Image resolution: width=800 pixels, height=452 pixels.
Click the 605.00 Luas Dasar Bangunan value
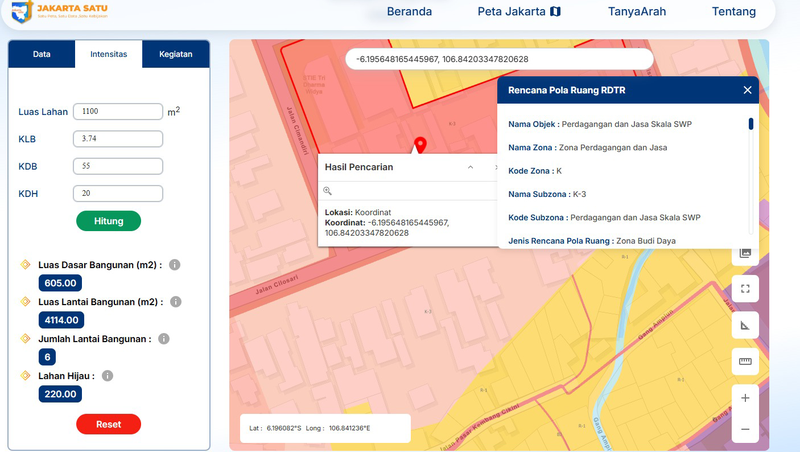click(60, 283)
